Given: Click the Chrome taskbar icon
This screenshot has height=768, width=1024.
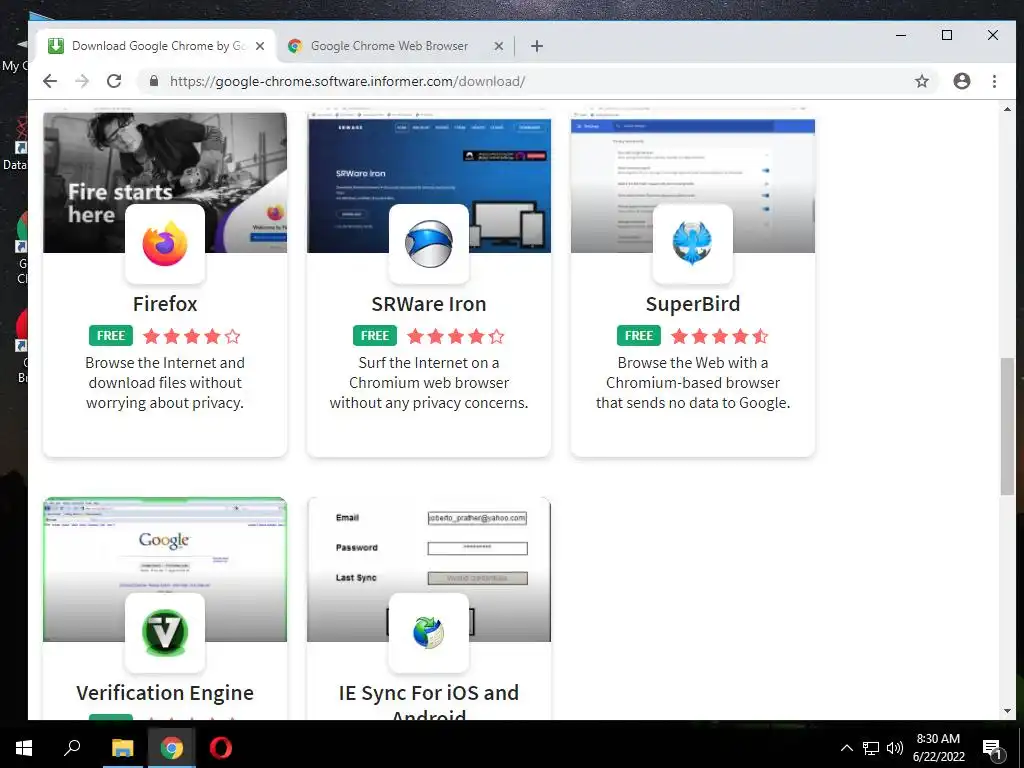Looking at the screenshot, I should (171, 748).
